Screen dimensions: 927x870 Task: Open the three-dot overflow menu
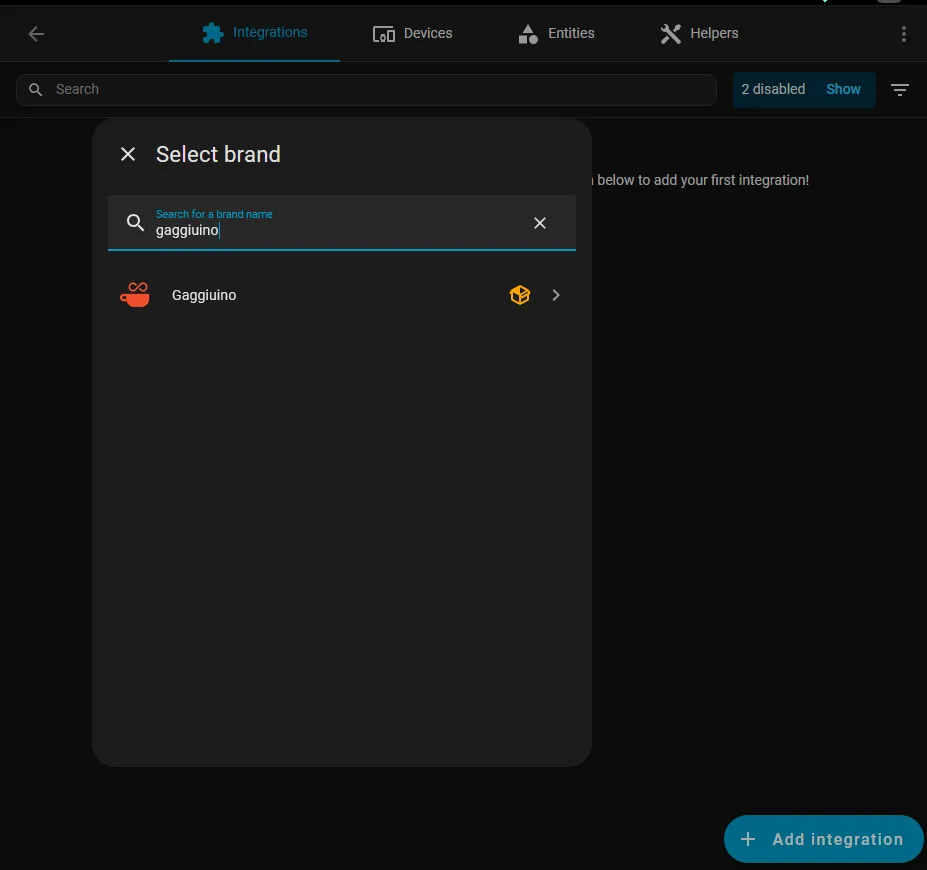pyautogui.click(x=903, y=34)
